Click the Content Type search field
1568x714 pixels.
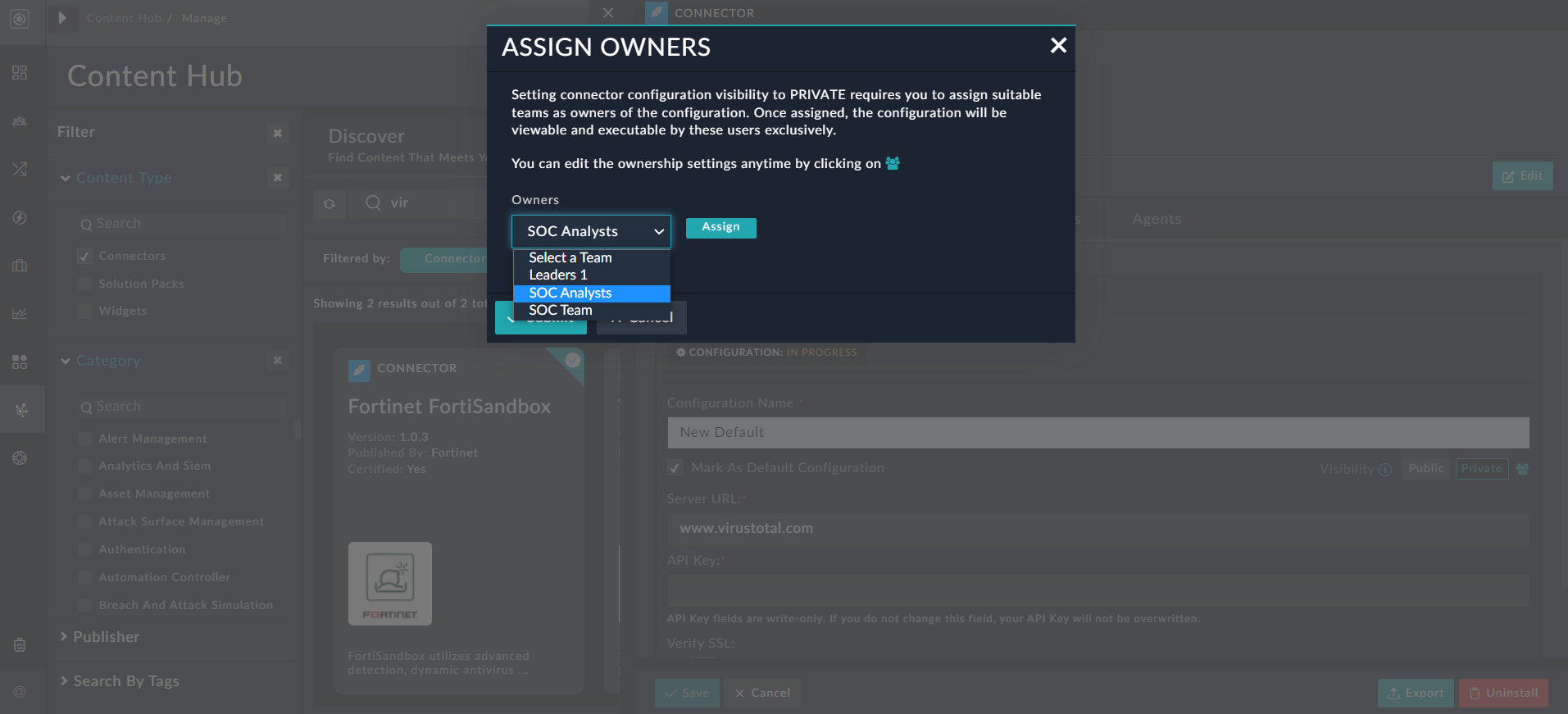(x=181, y=224)
